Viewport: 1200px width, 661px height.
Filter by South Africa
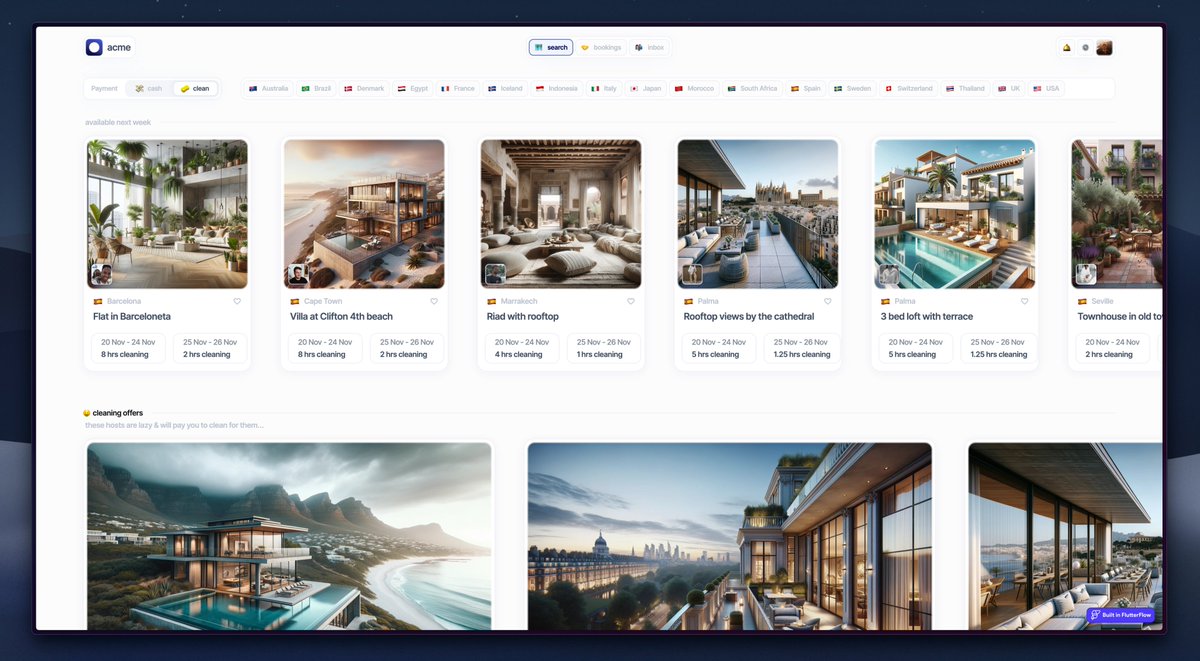coord(753,88)
